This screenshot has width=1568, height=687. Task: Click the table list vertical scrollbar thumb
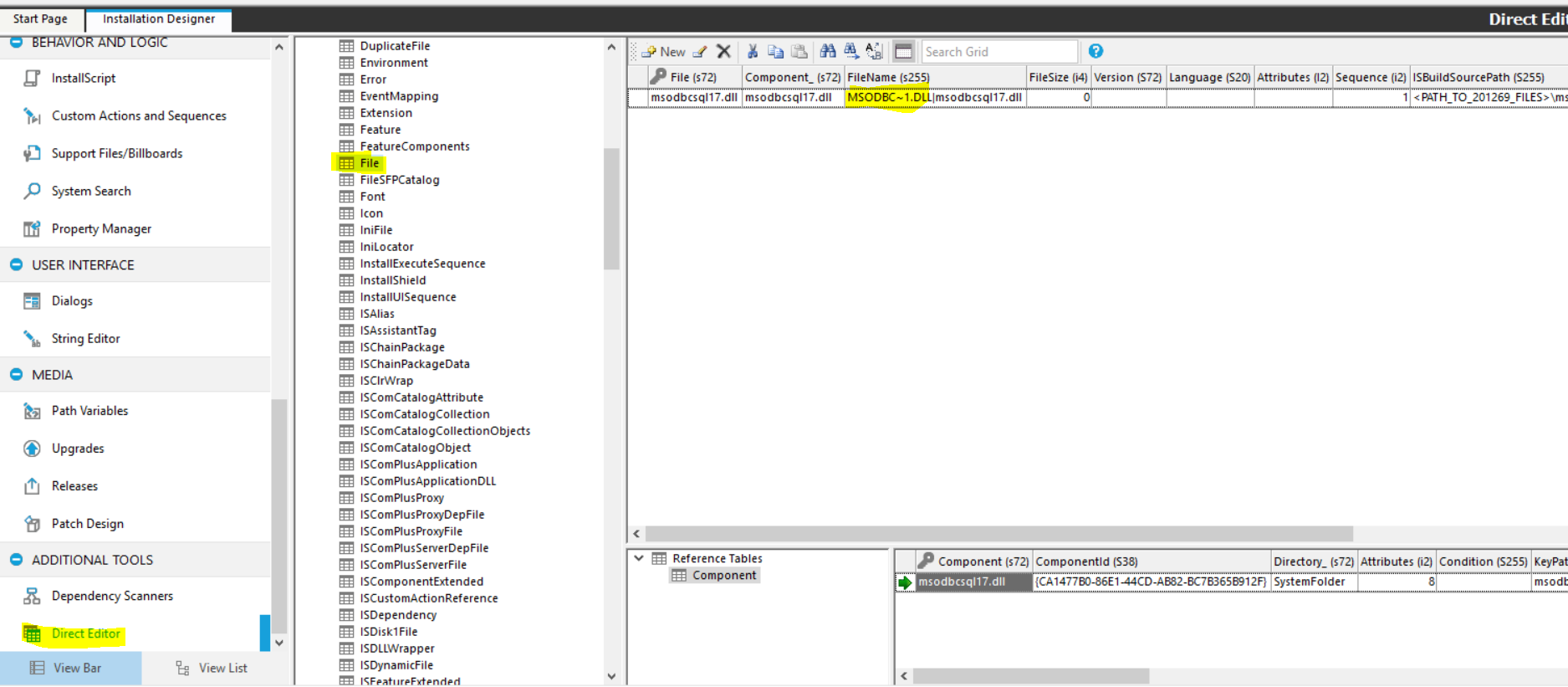coord(611,209)
